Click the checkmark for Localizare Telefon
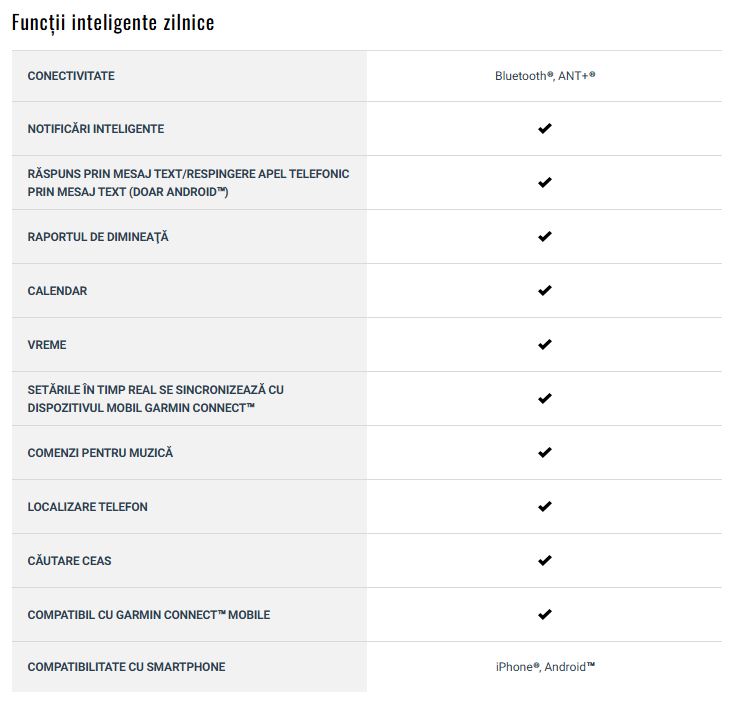Screen dimensions: 734x708 pos(544,506)
